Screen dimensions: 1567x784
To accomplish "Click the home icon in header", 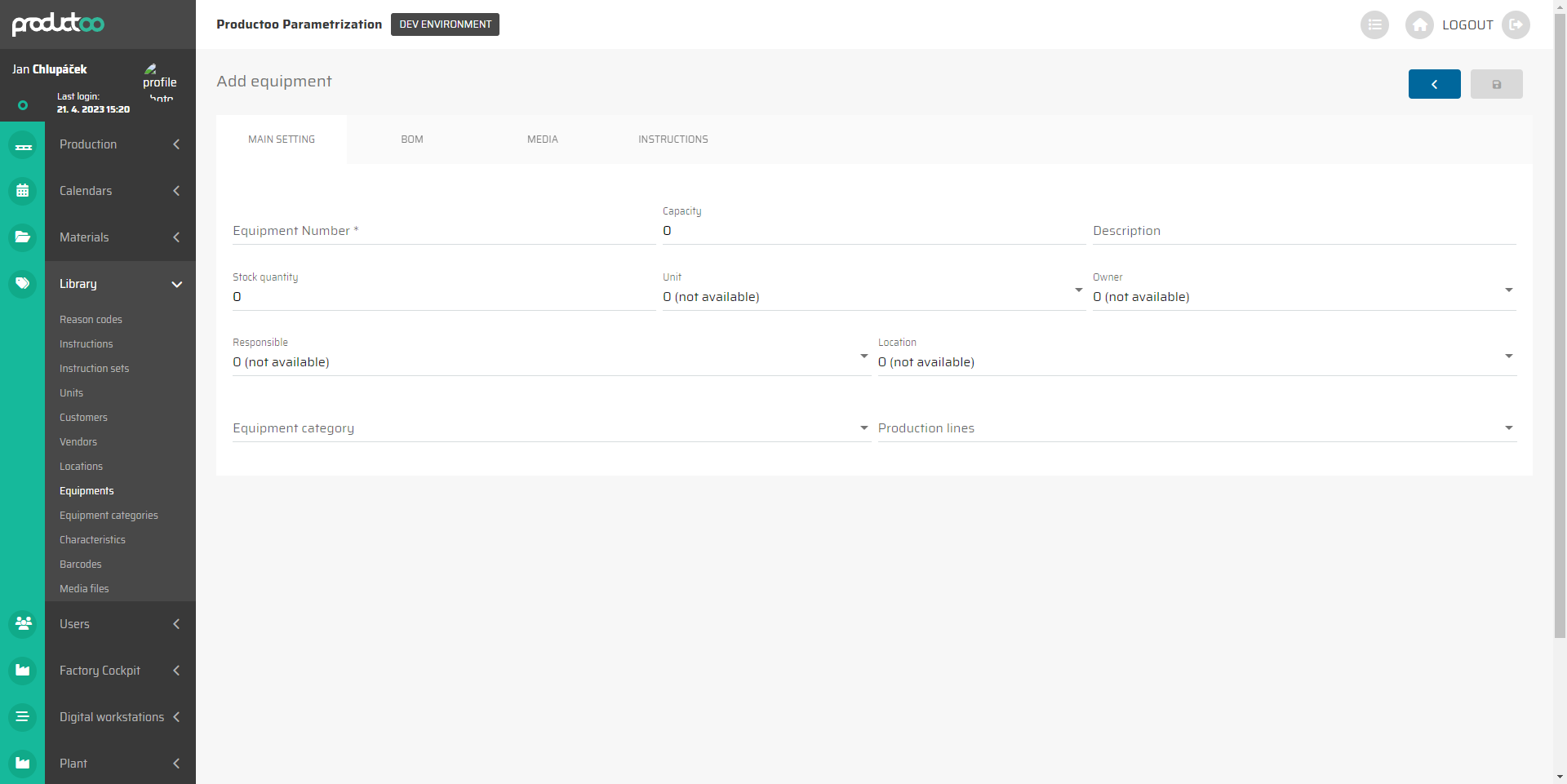I will [x=1419, y=25].
